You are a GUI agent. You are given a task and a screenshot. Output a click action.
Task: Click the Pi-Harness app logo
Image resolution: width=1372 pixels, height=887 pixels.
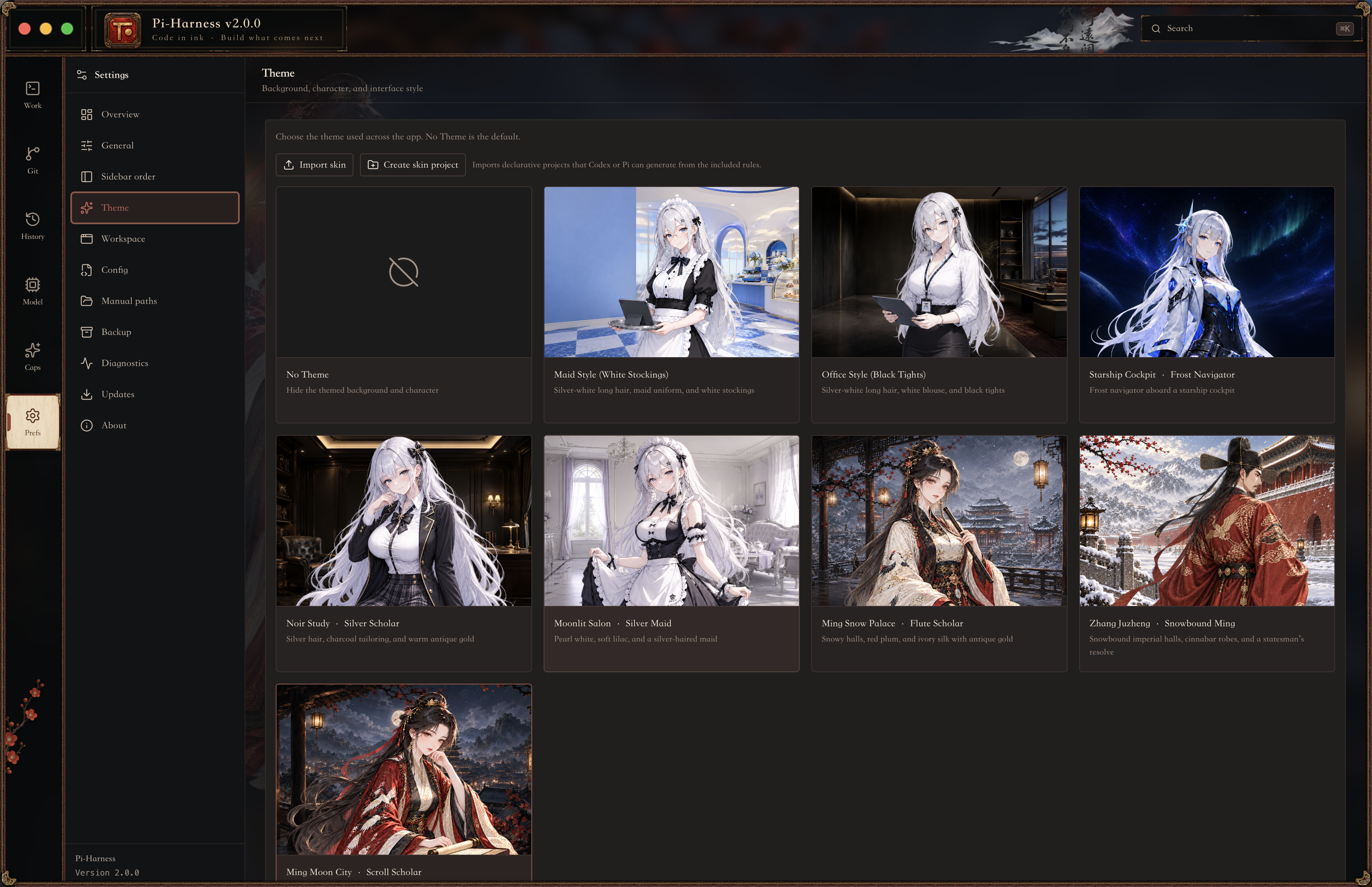tap(123, 30)
